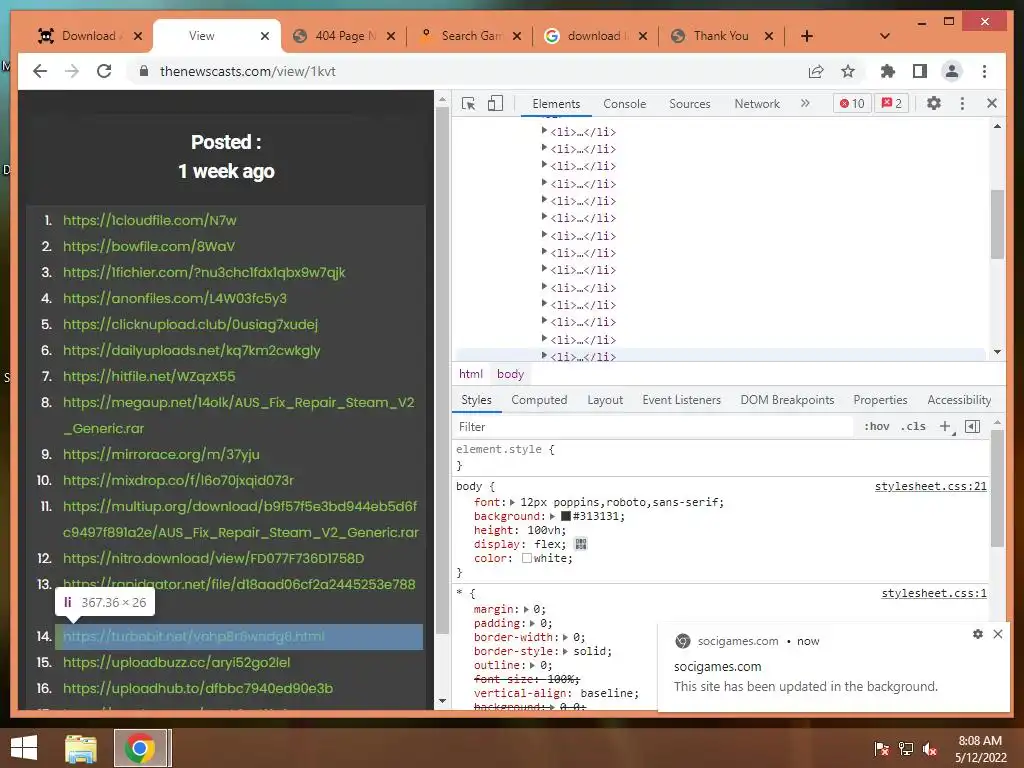Viewport: 1024px width, 768px height.
Task: Open the uploadbuzz.cc link
Action: pos(176,662)
